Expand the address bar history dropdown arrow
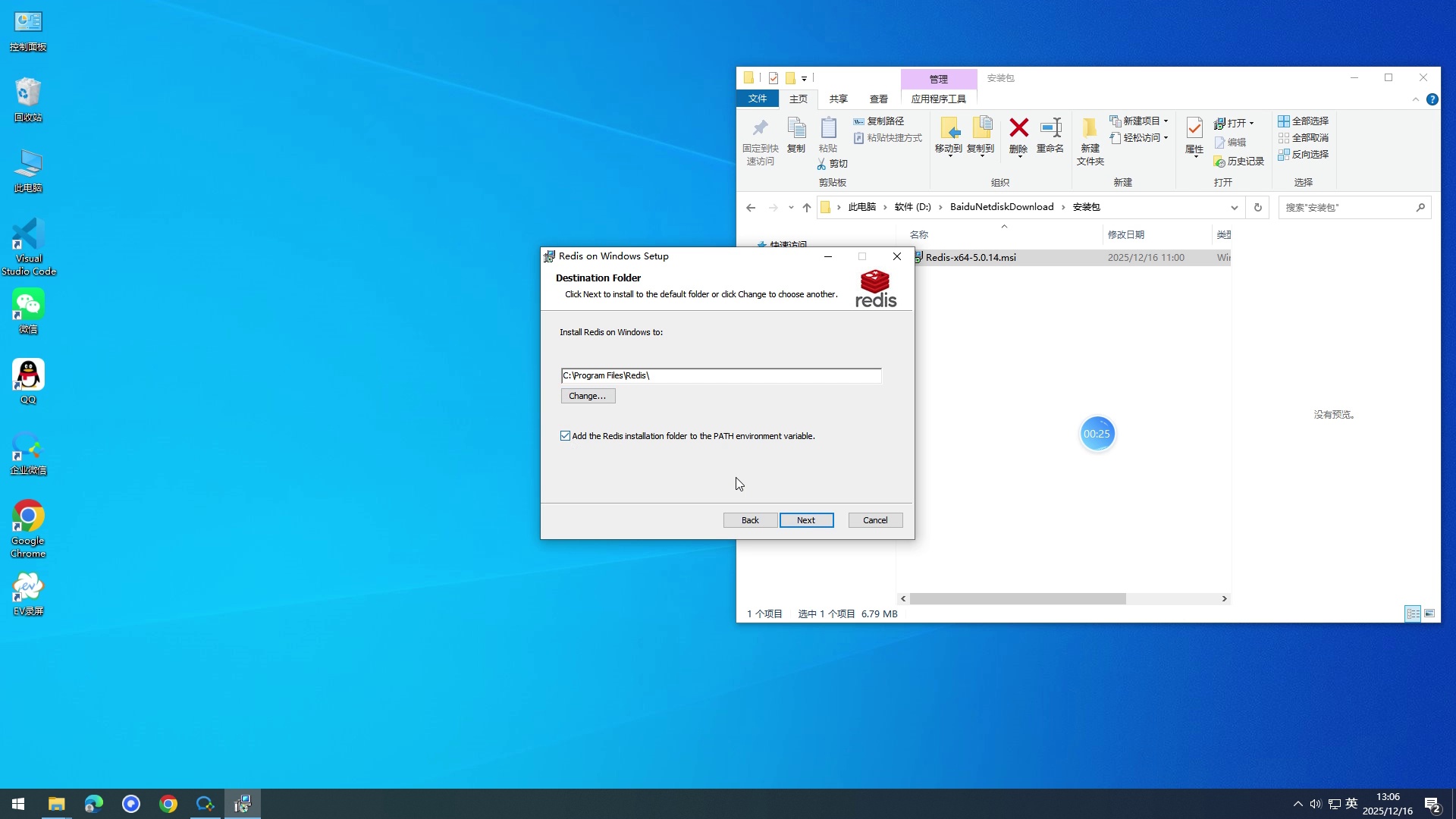This screenshot has width=1456, height=819. point(1234,207)
